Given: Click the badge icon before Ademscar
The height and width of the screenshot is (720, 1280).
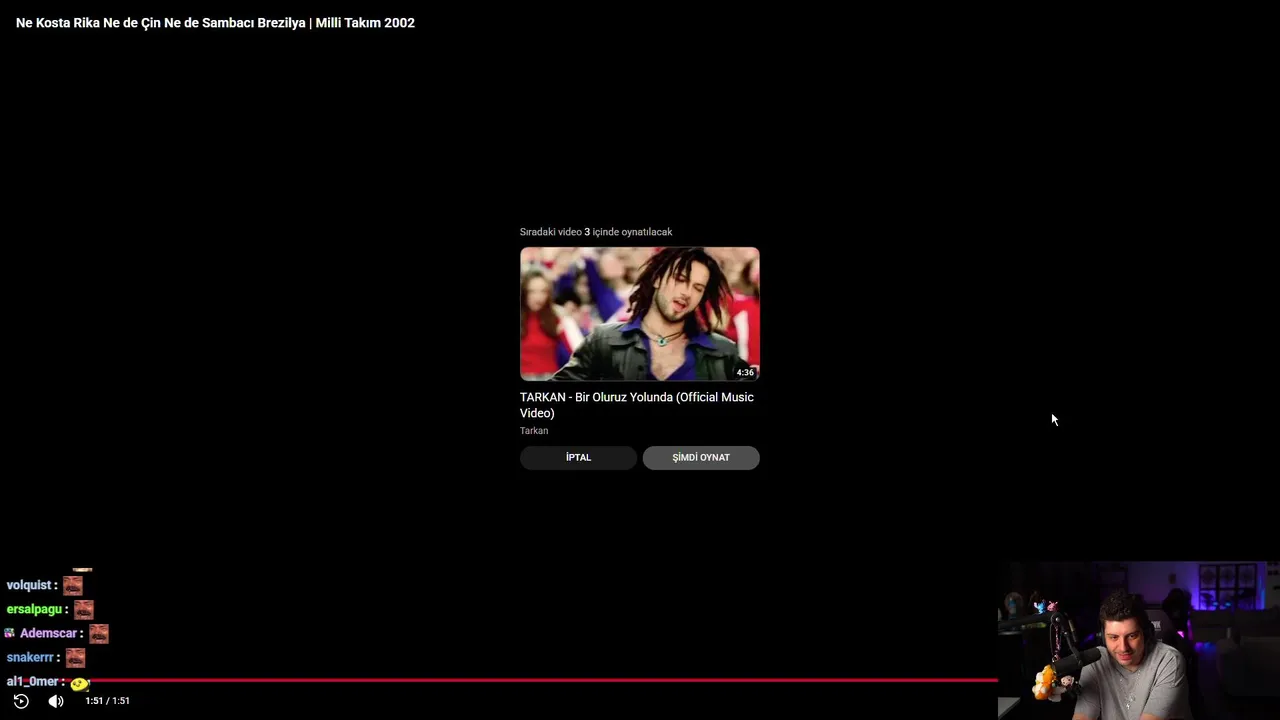Looking at the screenshot, I should point(10,633).
